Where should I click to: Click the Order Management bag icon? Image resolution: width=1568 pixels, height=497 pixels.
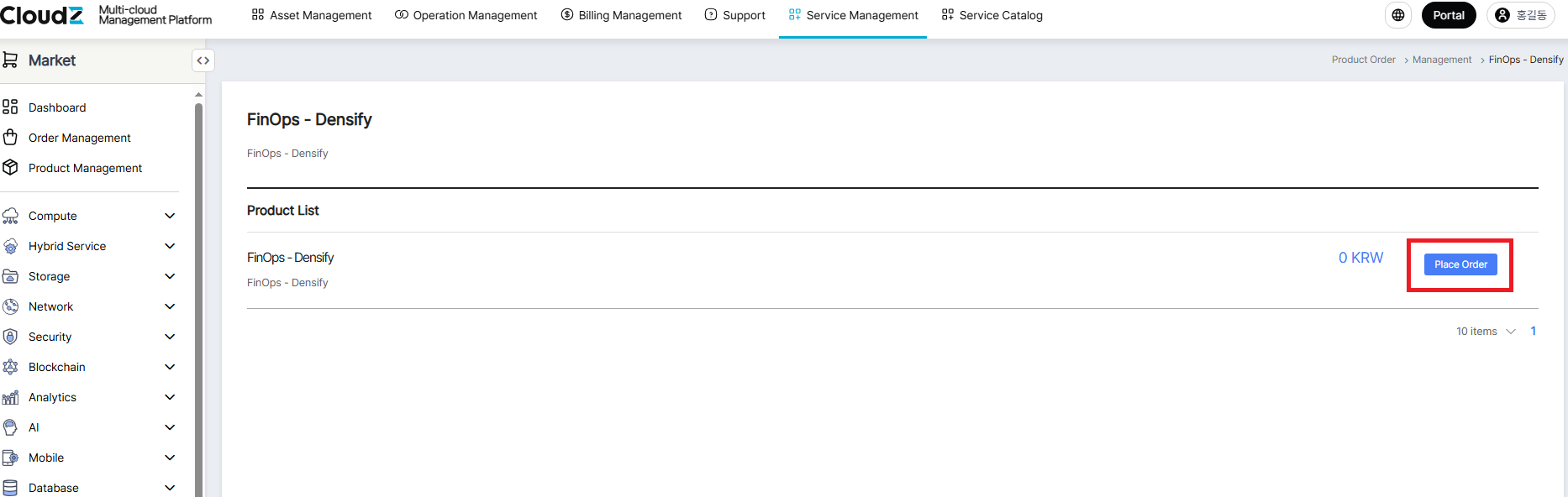point(10,137)
